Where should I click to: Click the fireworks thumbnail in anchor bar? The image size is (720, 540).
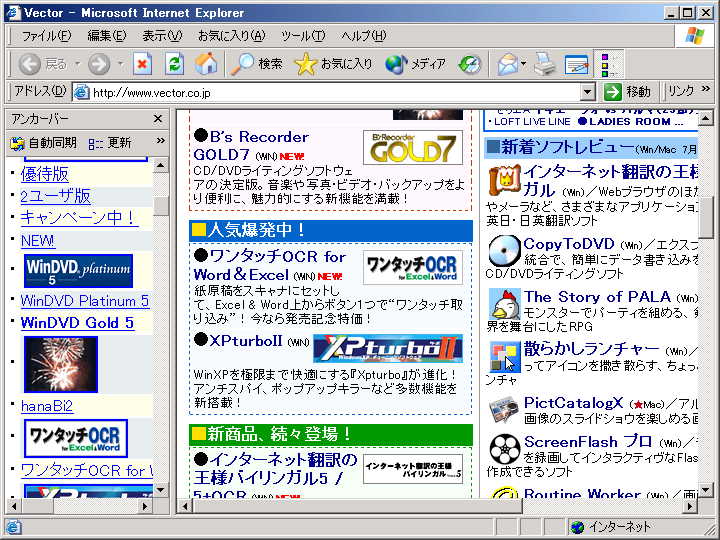coord(61,365)
